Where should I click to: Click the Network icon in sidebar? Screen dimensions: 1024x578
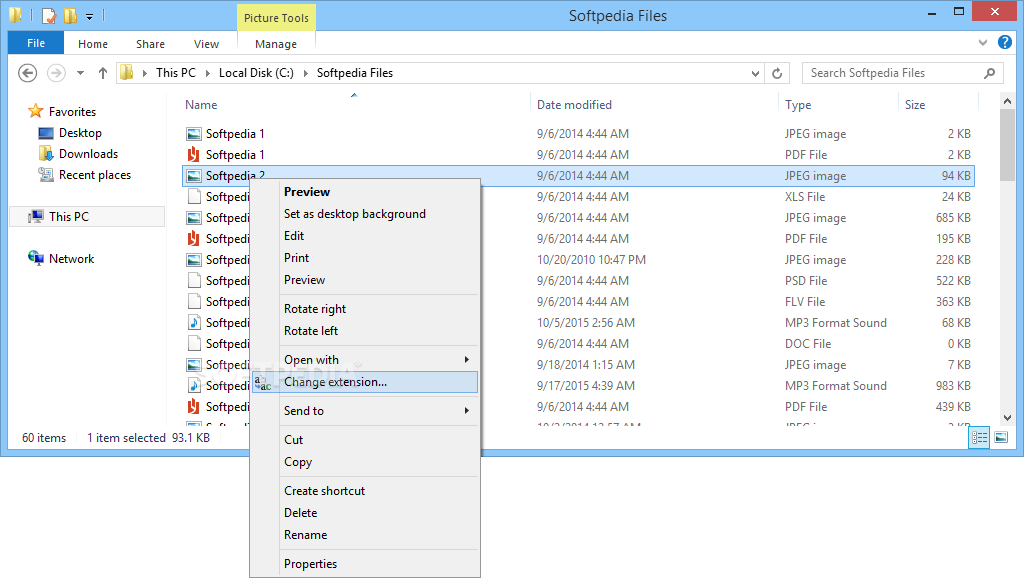point(35,258)
